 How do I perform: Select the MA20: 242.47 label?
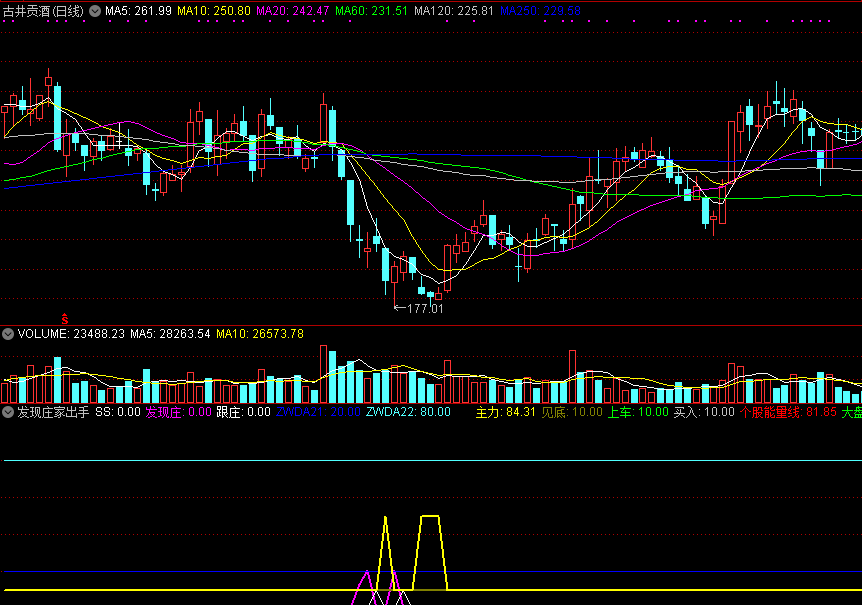tap(292, 11)
